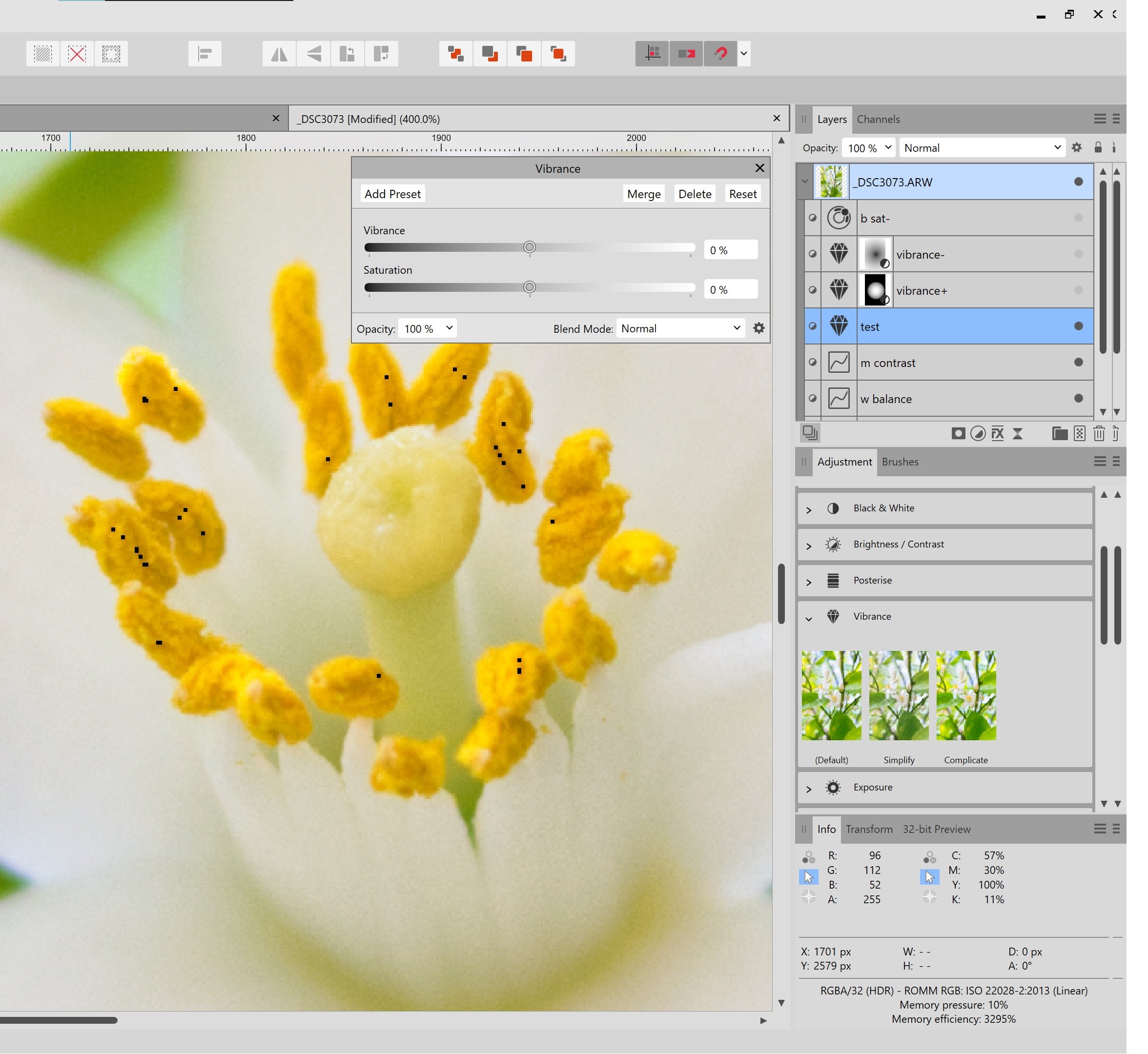Image resolution: width=1148 pixels, height=1054 pixels.
Task: Click the Rotate Counter-clockwise icon
Action: pyautogui.click(x=348, y=54)
